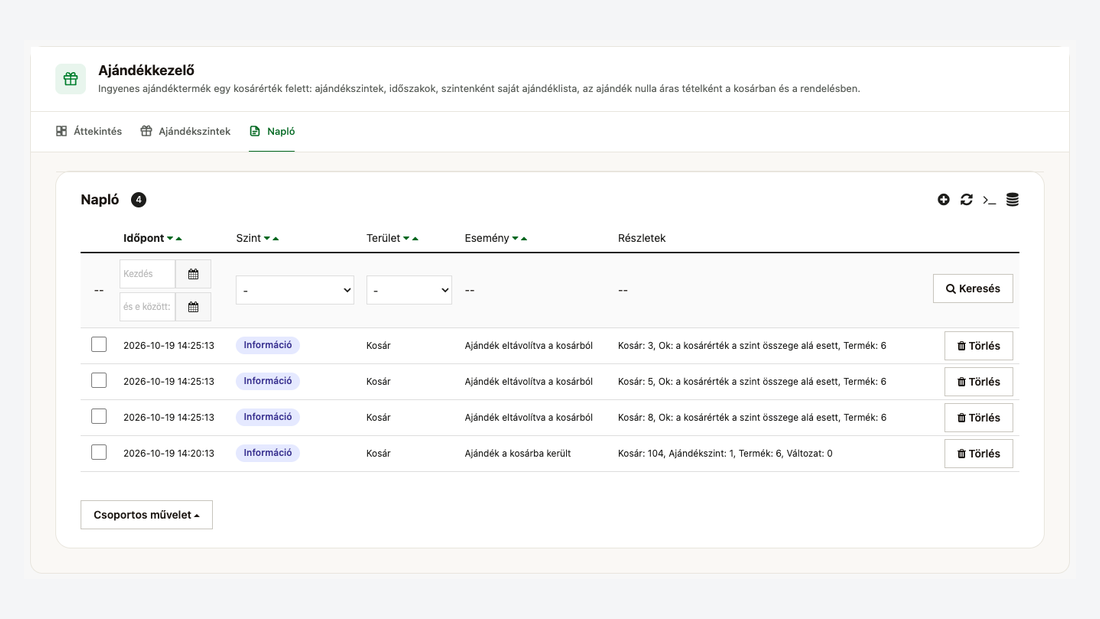Tick the checkbox for the Kosár: 3 row
This screenshot has height=619, width=1100.
99,345
